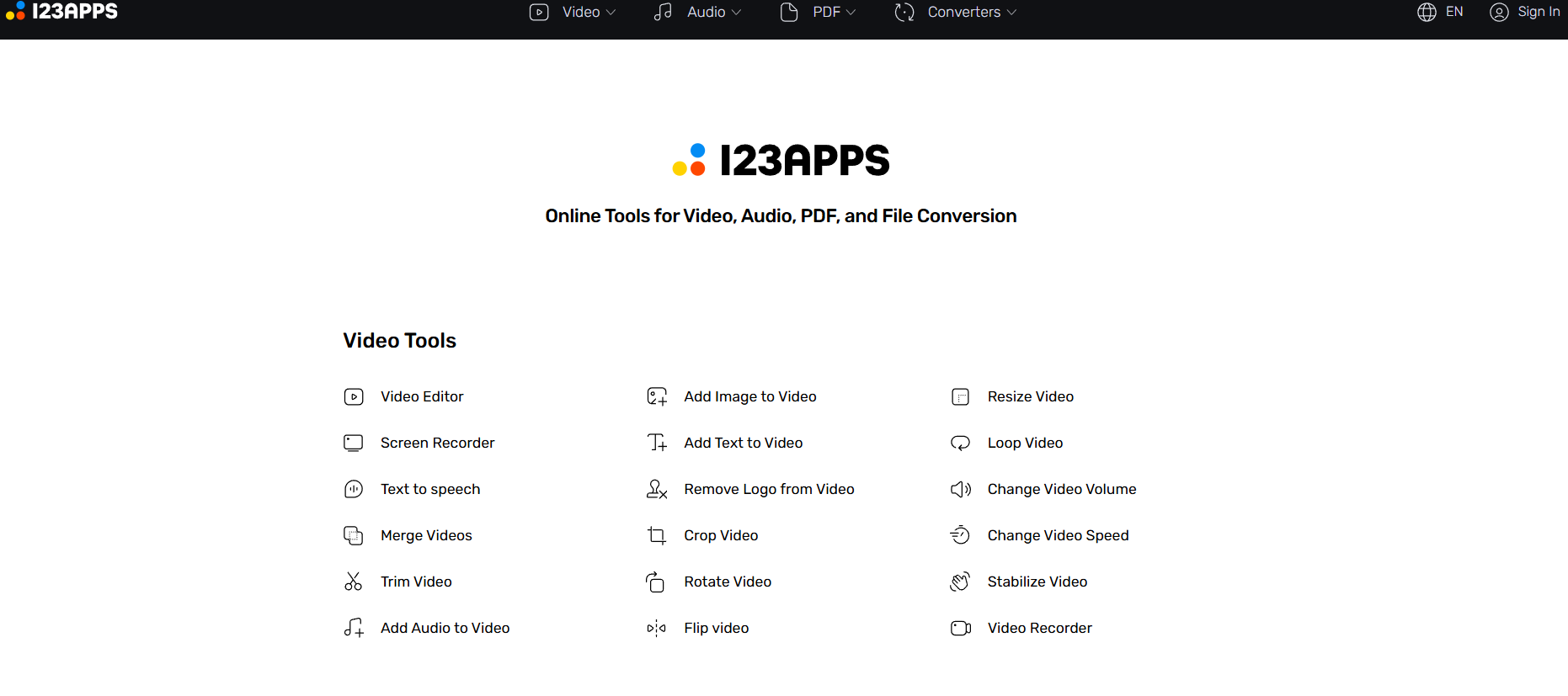Click the user account icon
The image size is (1568, 696).
[1499, 12]
